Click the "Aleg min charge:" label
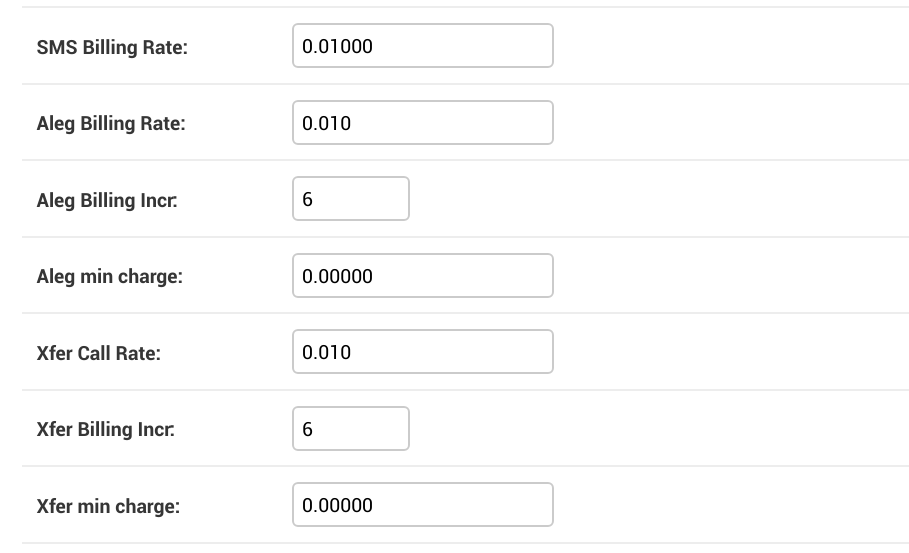Image resolution: width=909 pixels, height=553 pixels. tap(110, 276)
